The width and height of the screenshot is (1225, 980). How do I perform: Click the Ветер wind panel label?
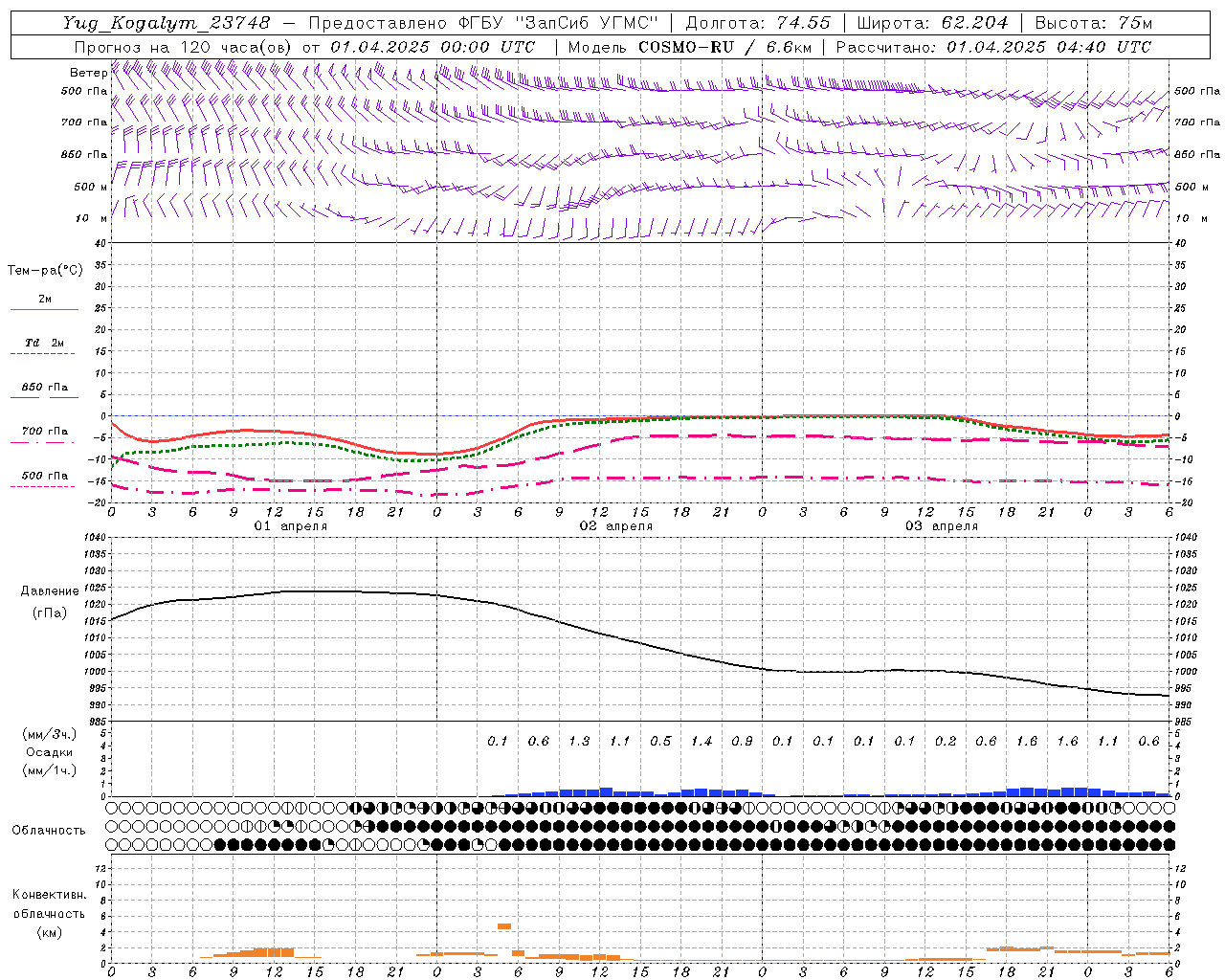[88, 73]
